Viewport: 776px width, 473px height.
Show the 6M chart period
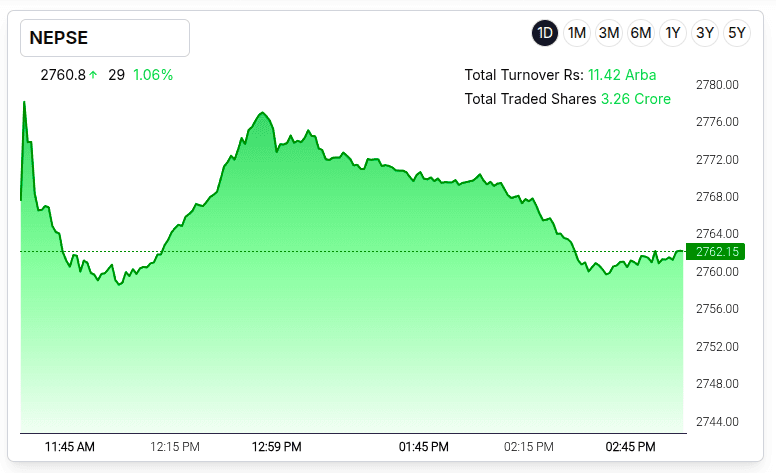coord(641,33)
